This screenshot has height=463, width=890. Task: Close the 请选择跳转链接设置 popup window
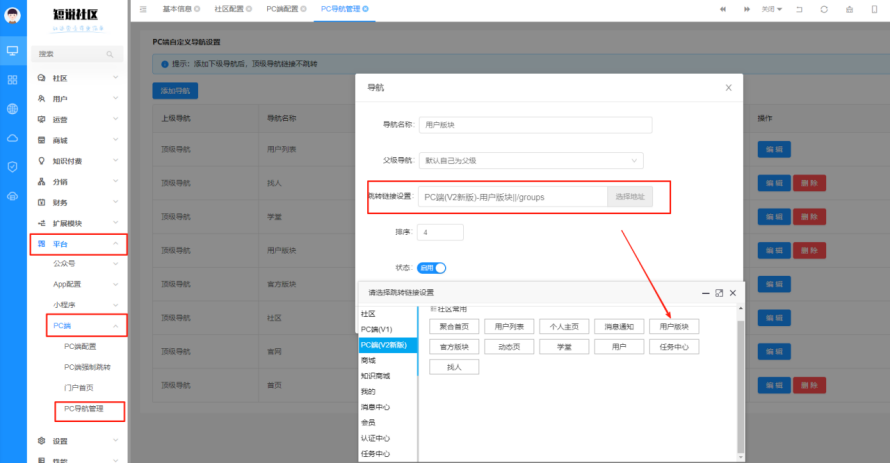pos(733,293)
